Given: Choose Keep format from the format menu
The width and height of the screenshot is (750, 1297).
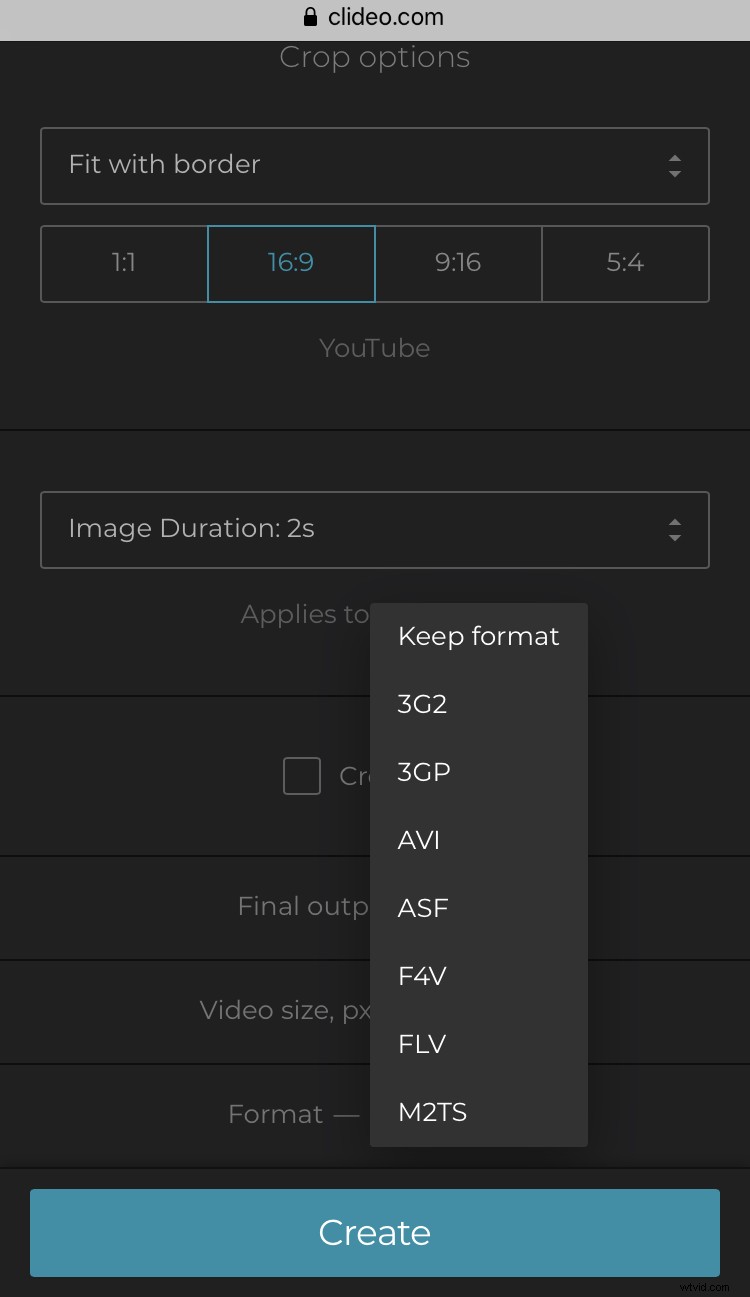Looking at the screenshot, I should point(478,636).
